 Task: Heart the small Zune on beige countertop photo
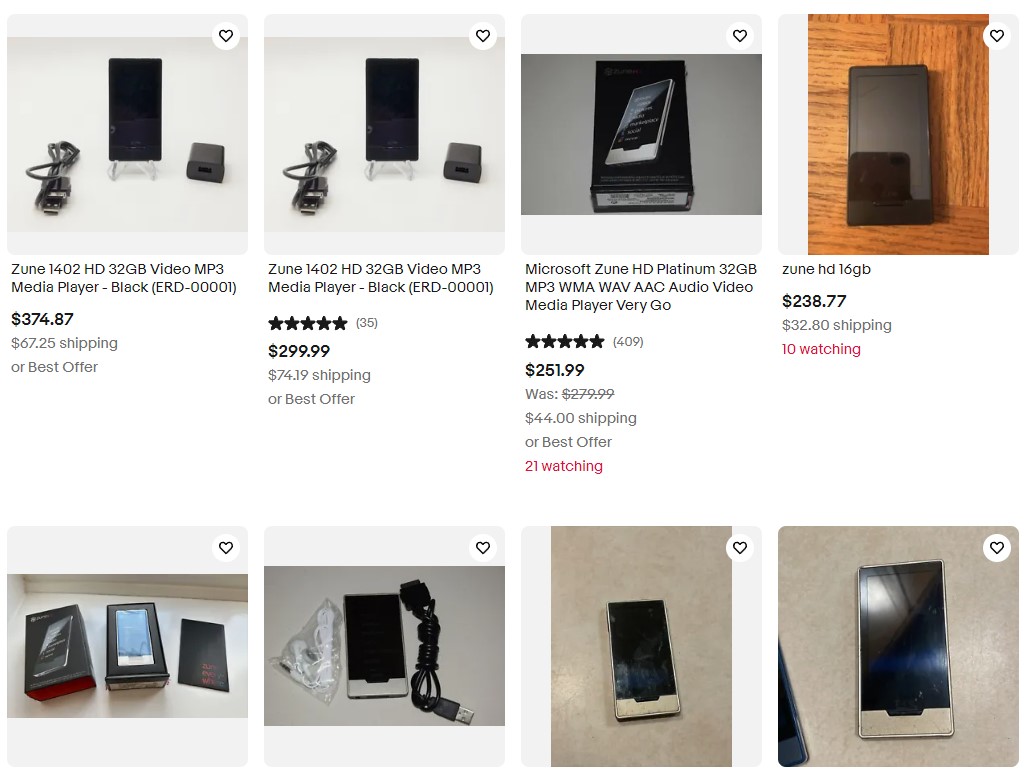[x=740, y=548]
